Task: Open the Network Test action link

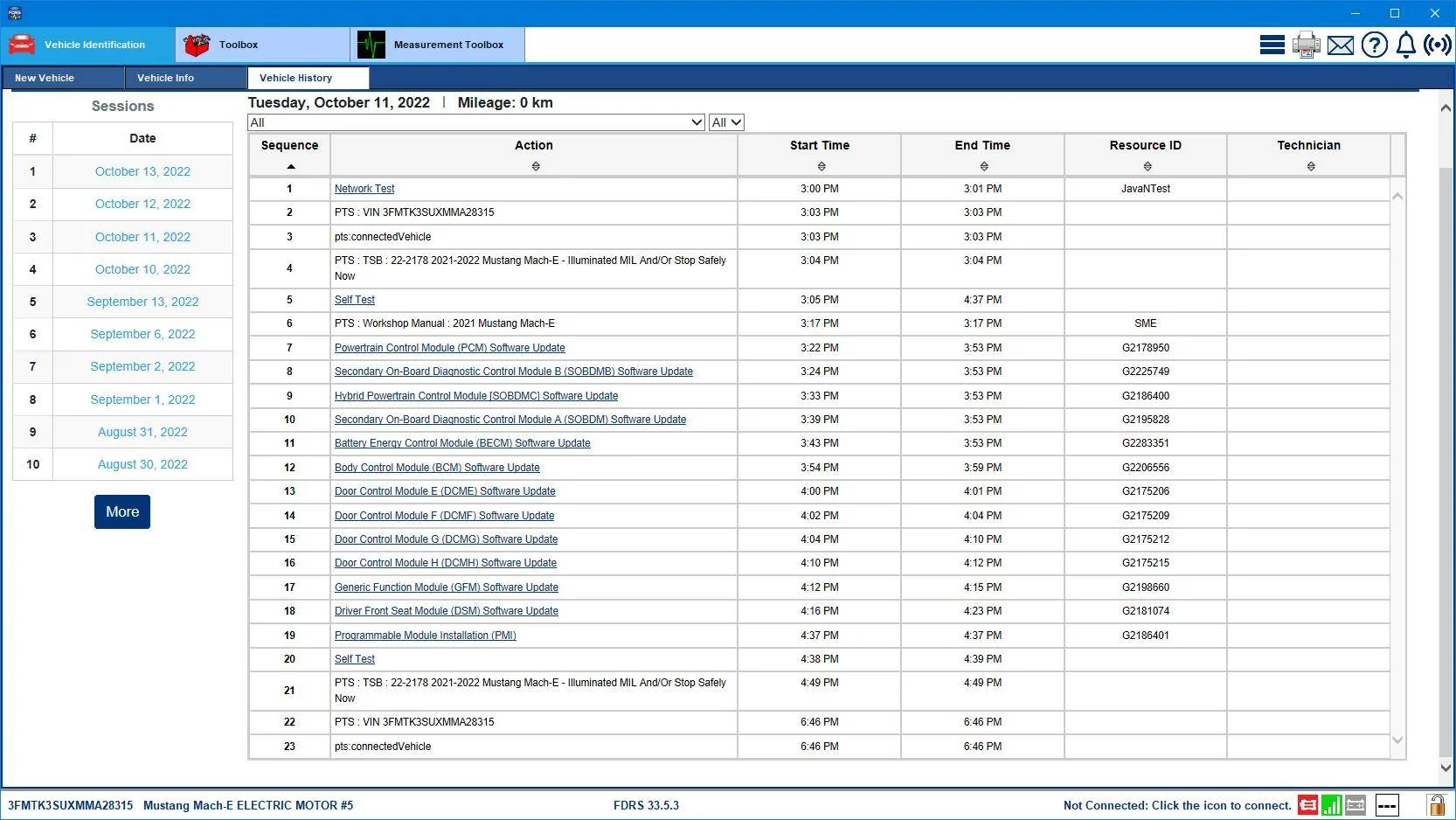Action: (364, 189)
